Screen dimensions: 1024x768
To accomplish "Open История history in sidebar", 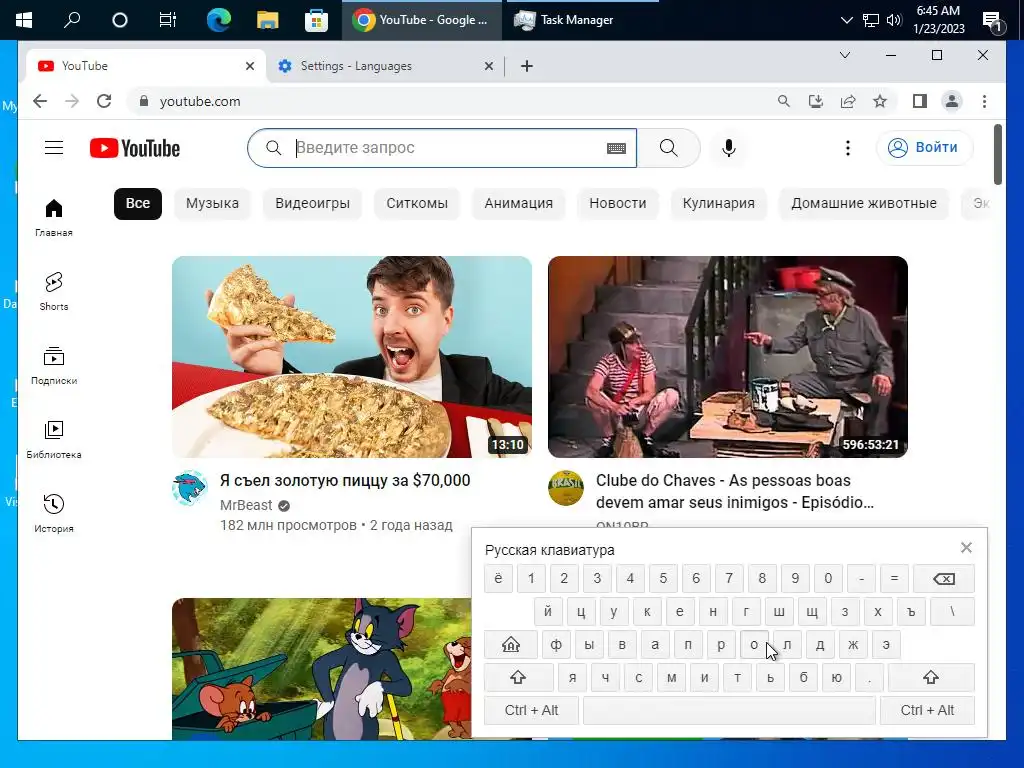I will (54, 513).
